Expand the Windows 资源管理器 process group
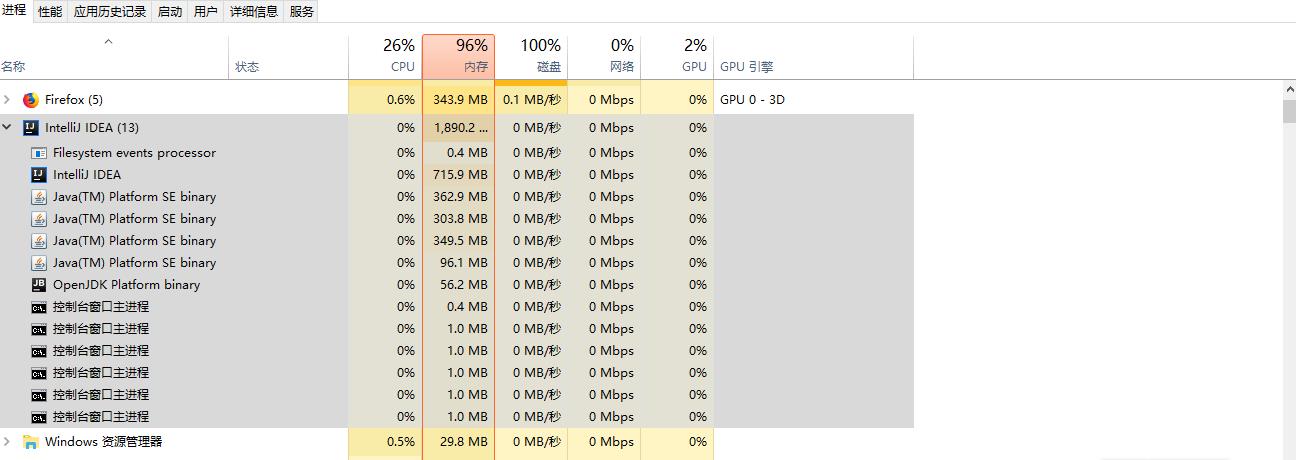The height and width of the screenshot is (460, 1296). (8, 442)
